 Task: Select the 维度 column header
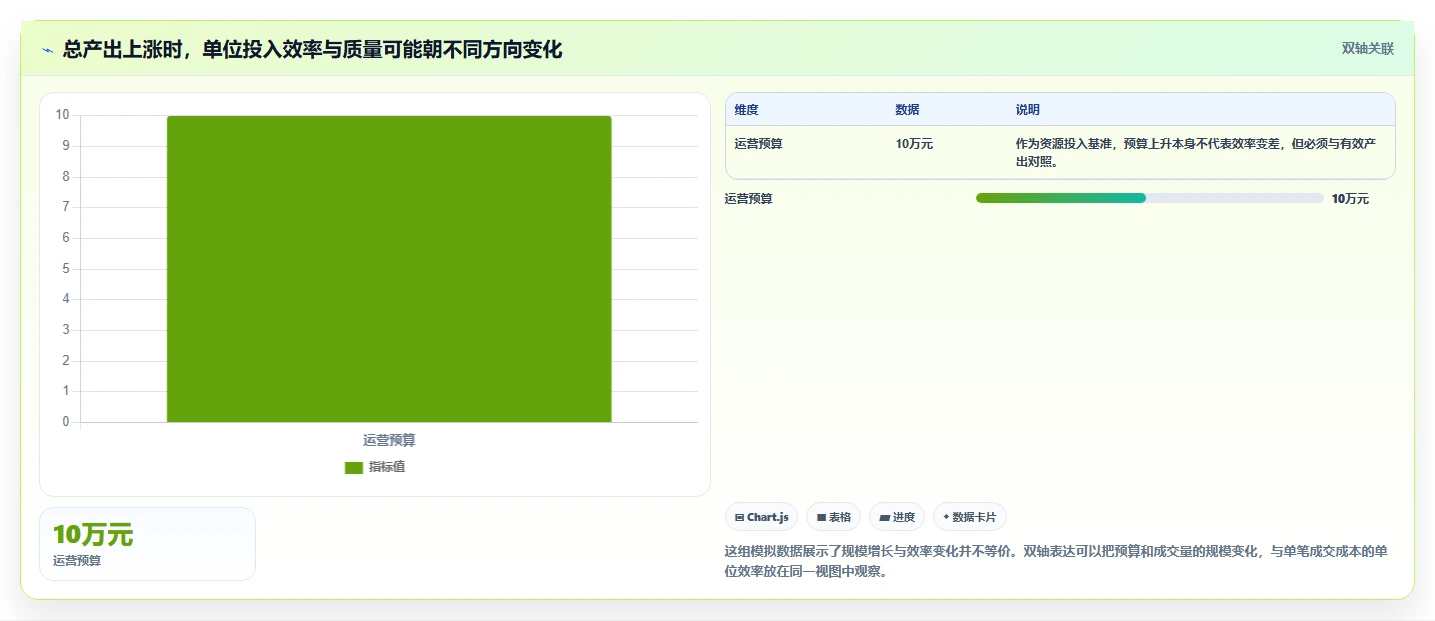click(x=746, y=110)
